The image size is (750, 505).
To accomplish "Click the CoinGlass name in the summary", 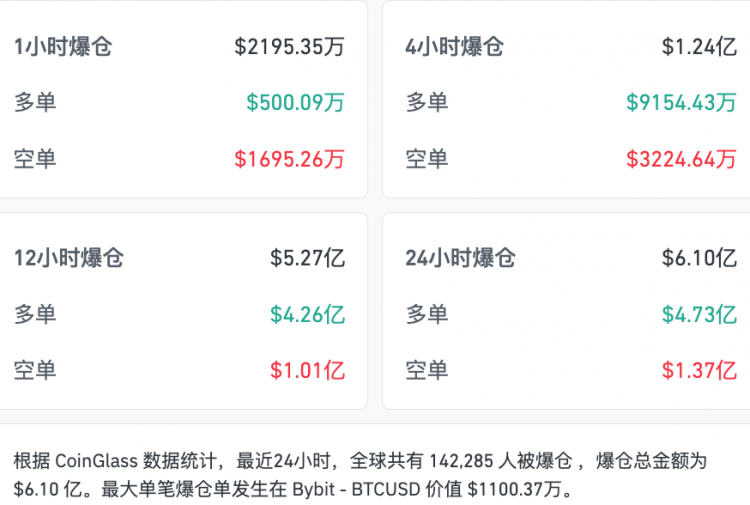I will coord(97,462).
